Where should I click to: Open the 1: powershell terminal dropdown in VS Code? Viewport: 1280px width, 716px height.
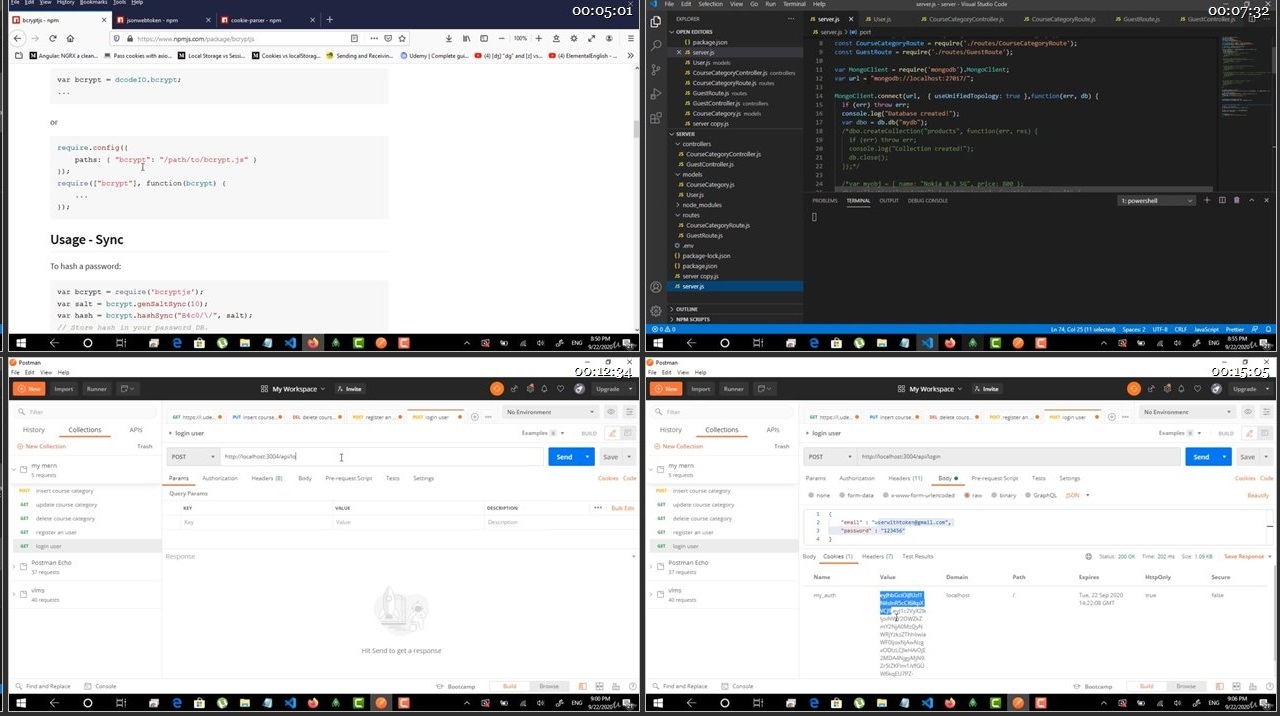click(x=1156, y=200)
